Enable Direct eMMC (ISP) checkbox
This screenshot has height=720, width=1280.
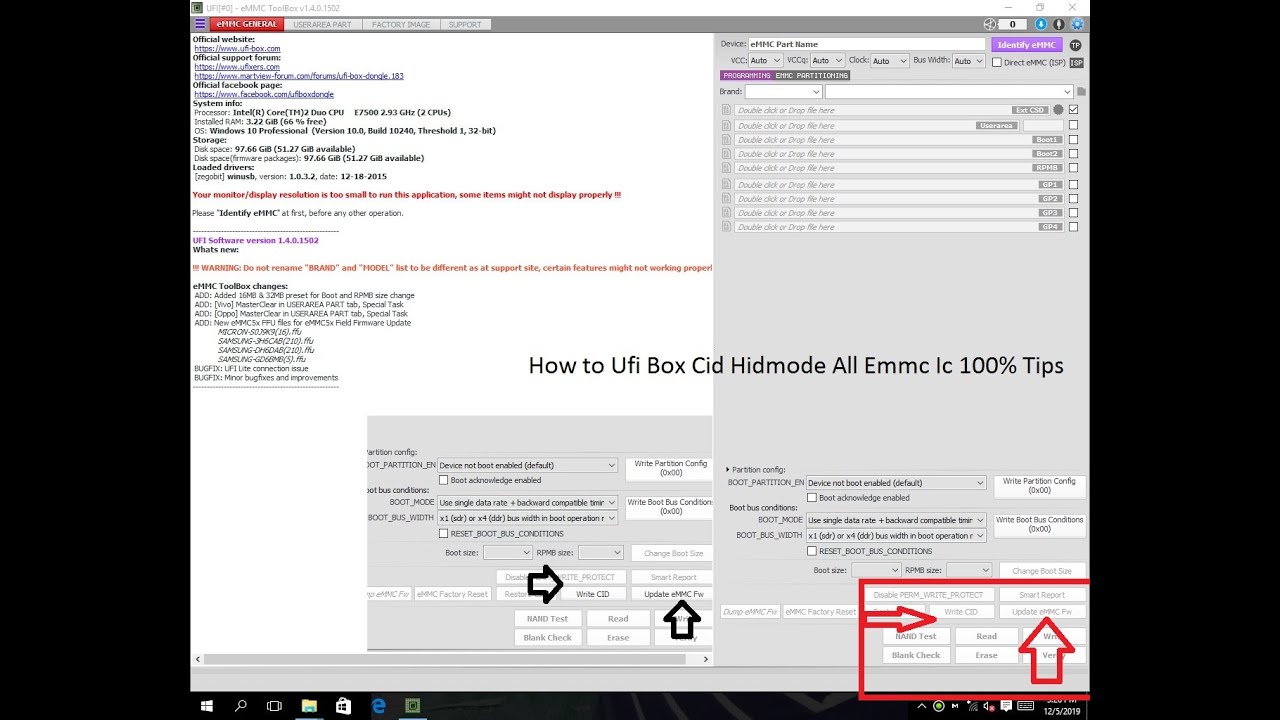(997, 62)
